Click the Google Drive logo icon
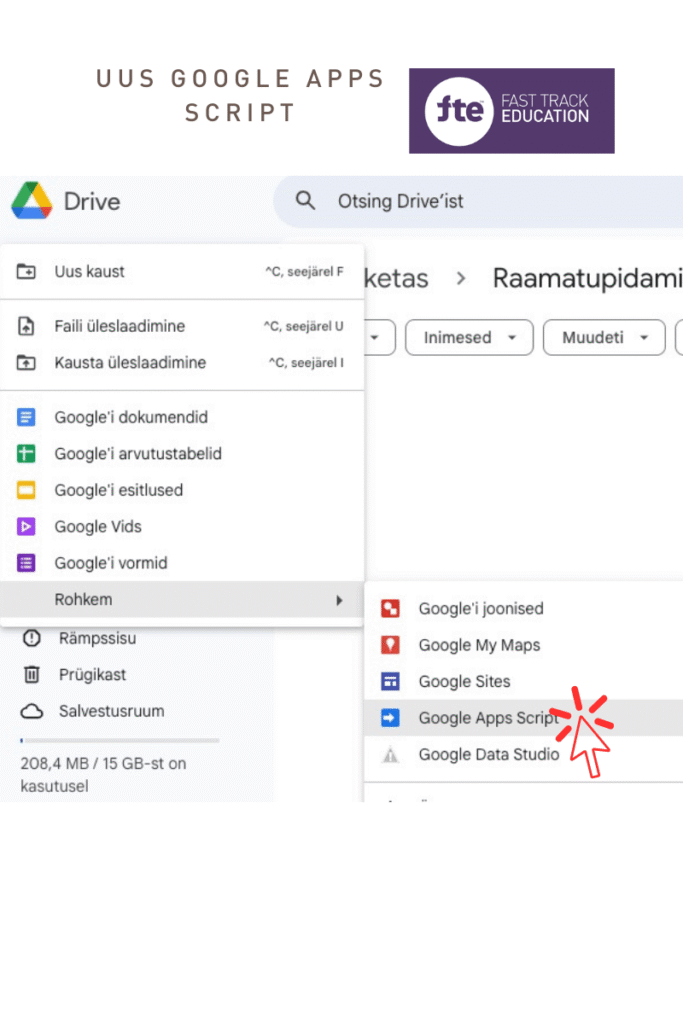This screenshot has width=683, height=1024. 31,201
